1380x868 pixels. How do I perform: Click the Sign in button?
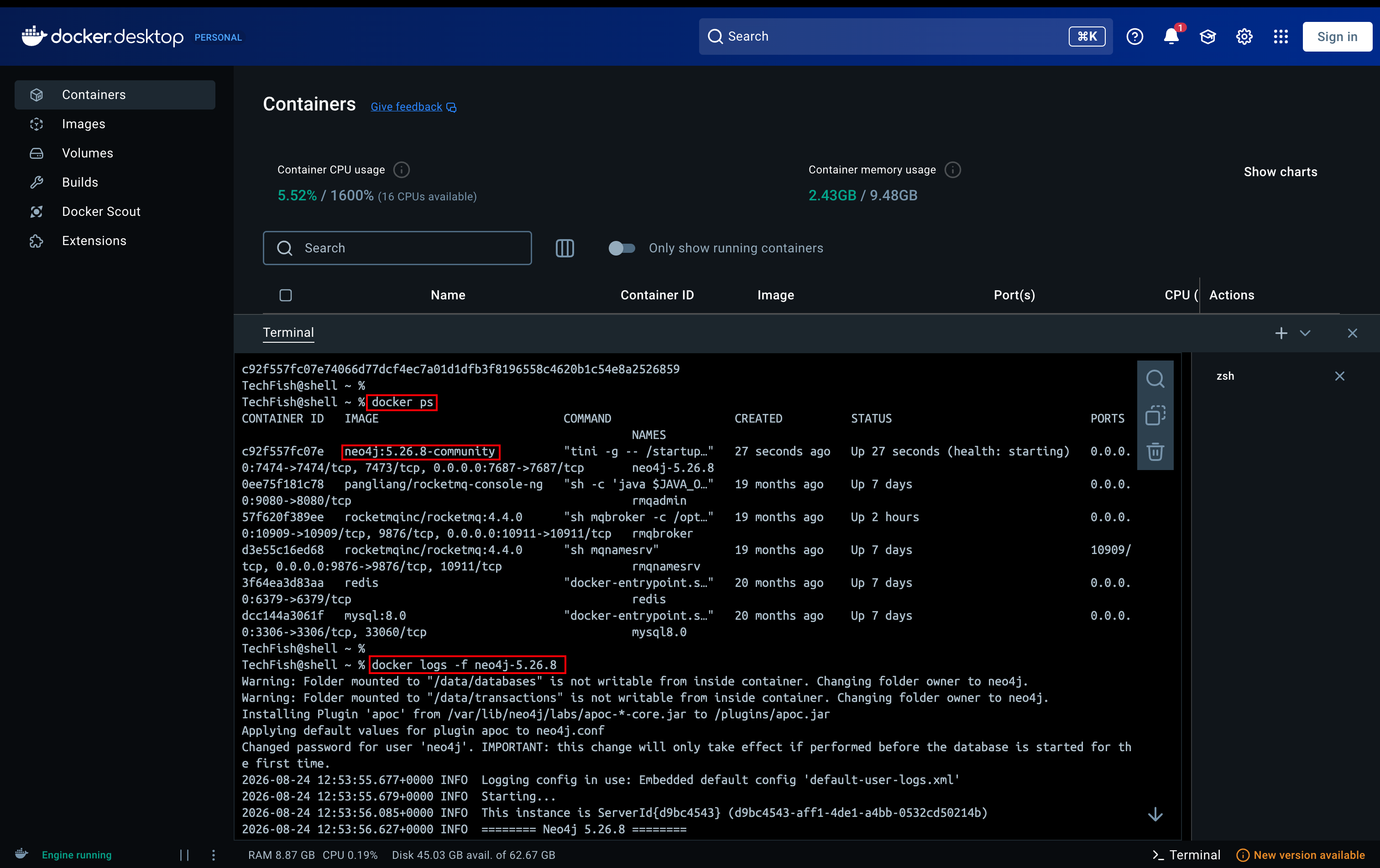[x=1337, y=37]
